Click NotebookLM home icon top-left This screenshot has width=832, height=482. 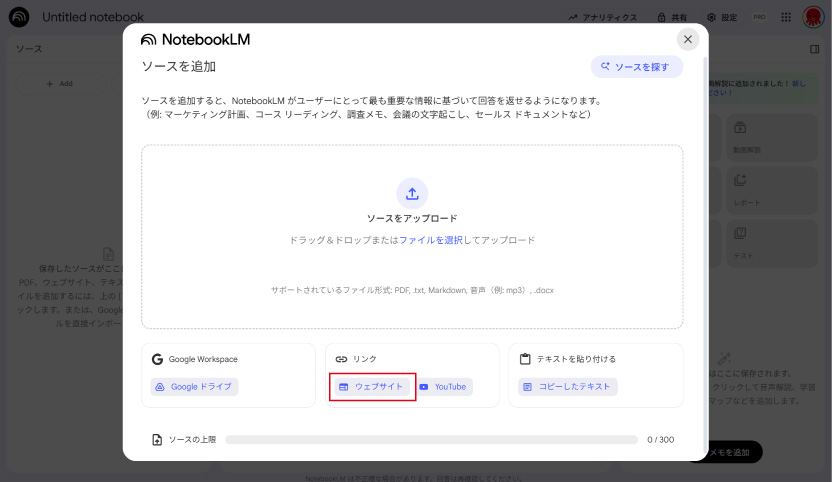pos(19,17)
